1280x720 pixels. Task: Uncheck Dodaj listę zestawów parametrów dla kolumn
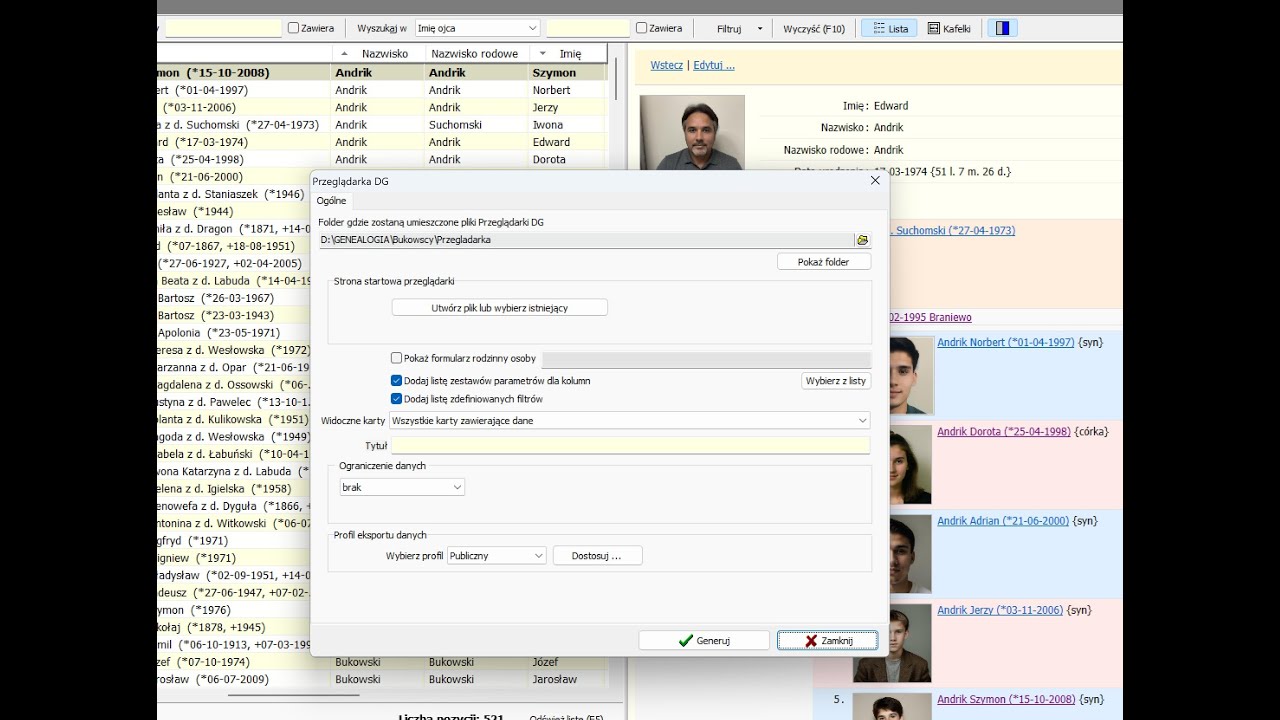click(x=397, y=381)
